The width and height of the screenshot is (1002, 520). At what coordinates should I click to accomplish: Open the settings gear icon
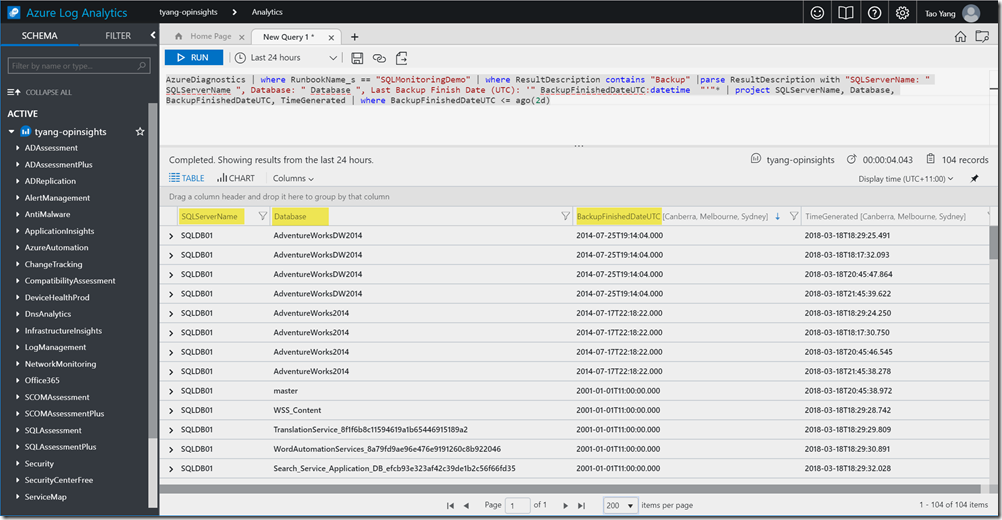click(x=902, y=13)
